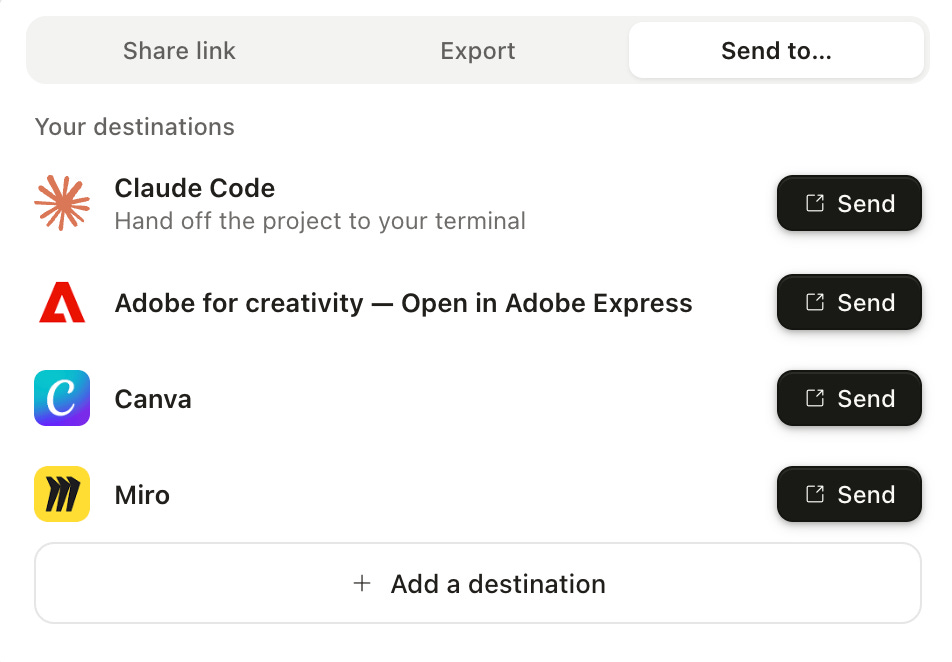The width and height of the screenshot is (952, 662).
Task: Click the plus icon beside Add a destination
Action: 362,583
